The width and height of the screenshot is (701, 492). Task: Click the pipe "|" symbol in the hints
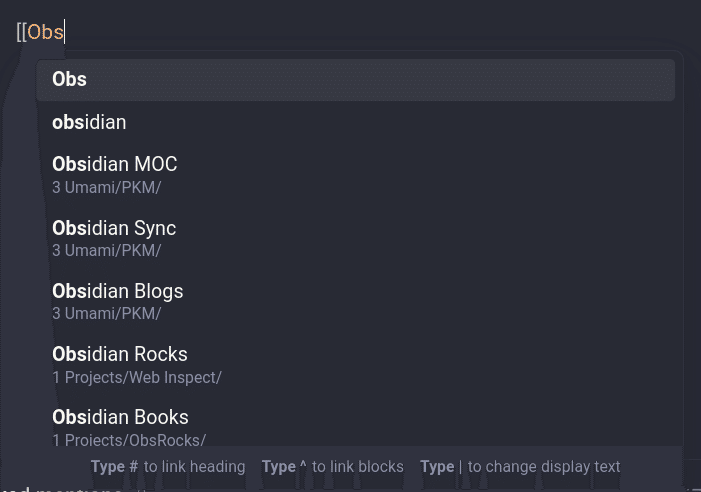pos(460,467)
